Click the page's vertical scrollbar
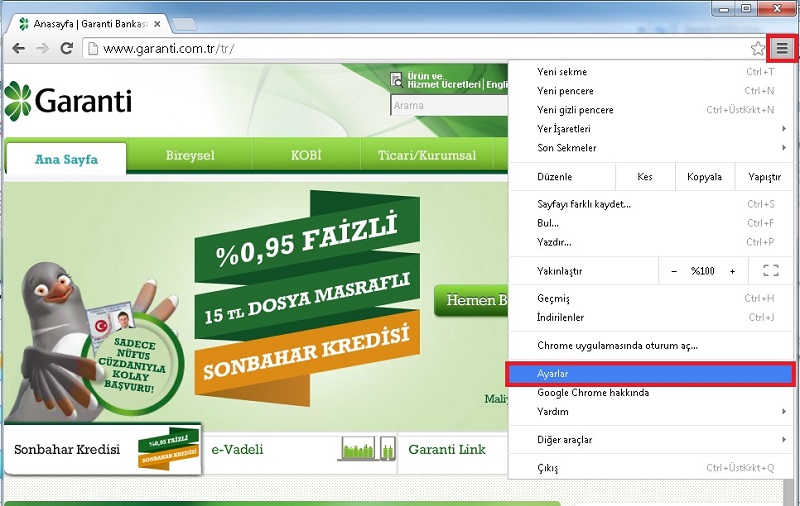The image size is (800, 506). 788,492
